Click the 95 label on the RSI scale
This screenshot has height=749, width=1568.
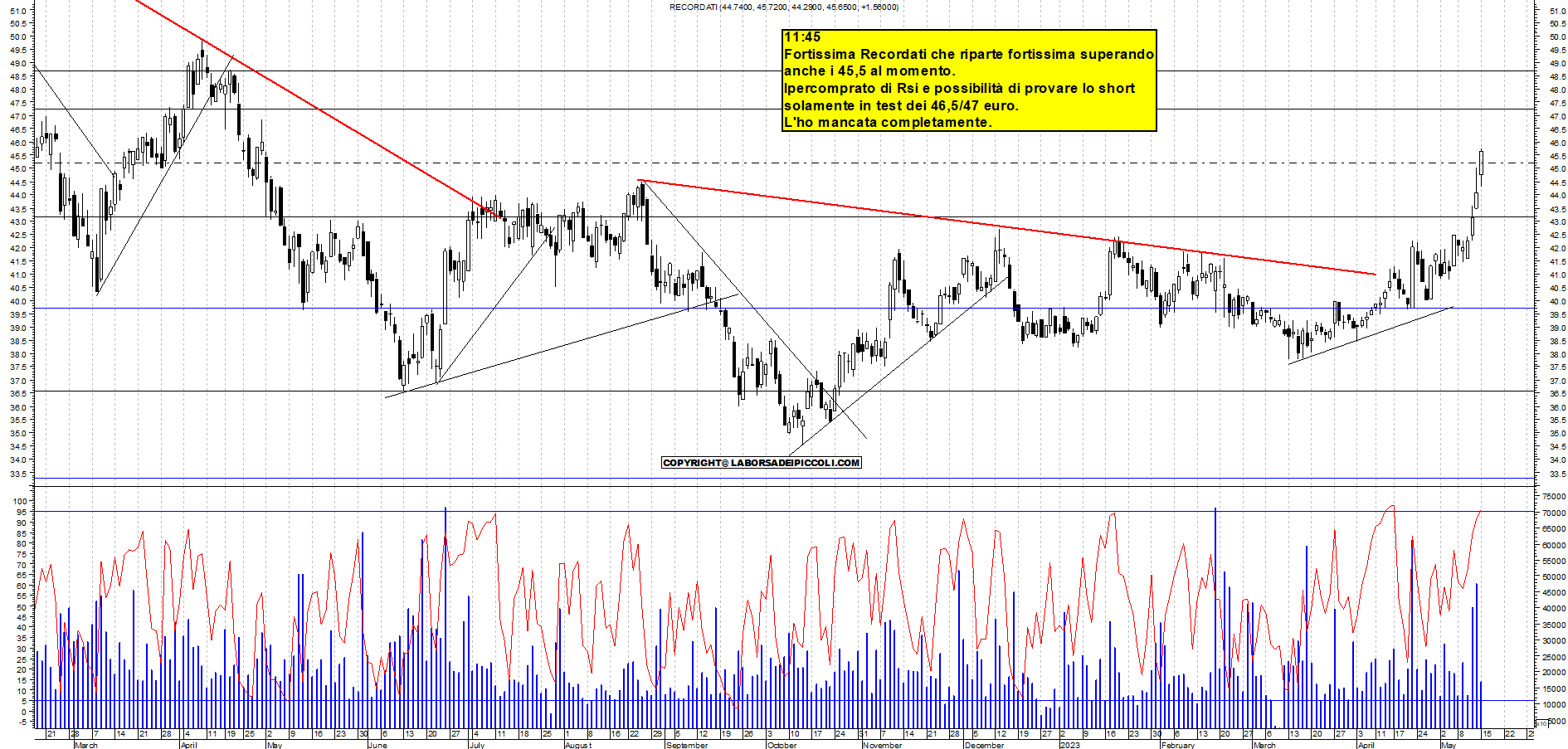point(22,513)
